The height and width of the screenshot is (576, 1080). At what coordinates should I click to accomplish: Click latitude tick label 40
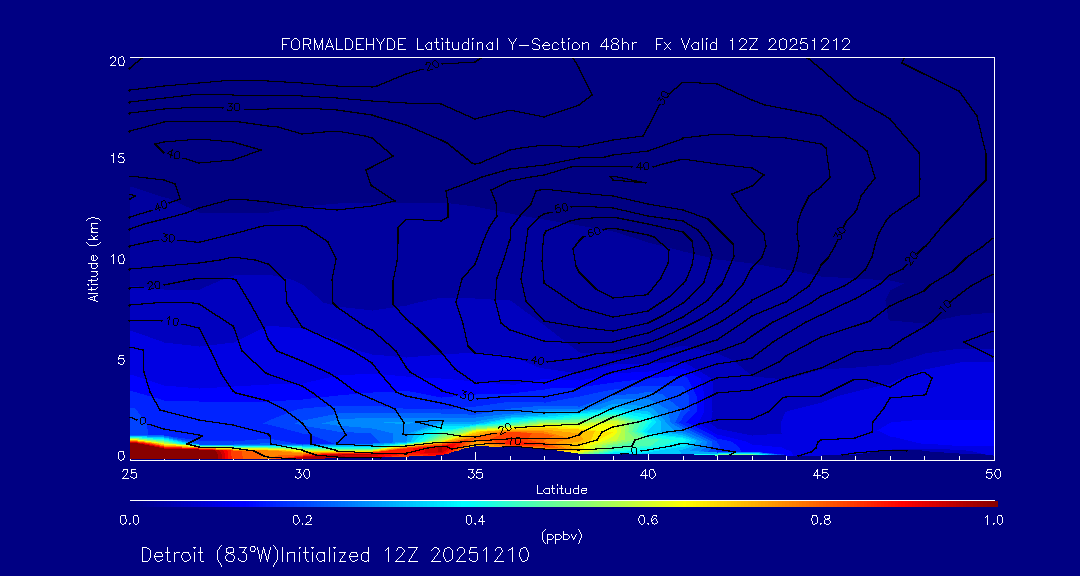(648, 473)
